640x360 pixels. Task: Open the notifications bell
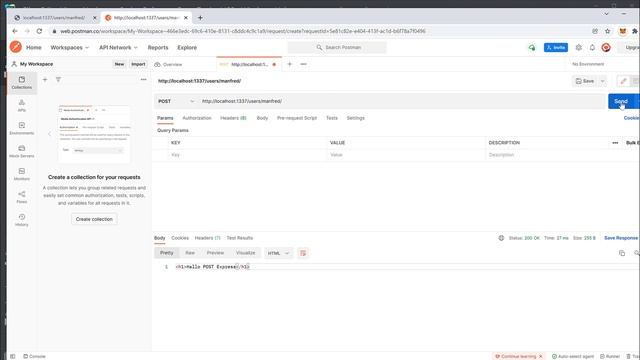pos(592,47)
